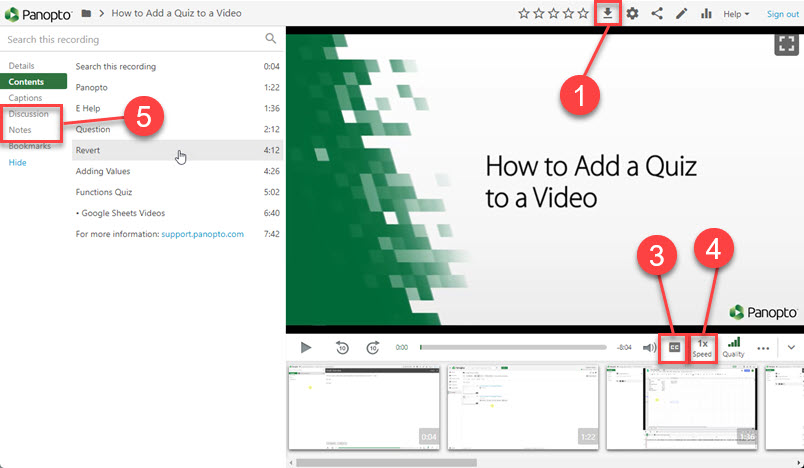
Task: Jump to Functions Quiz entry
Action: pos(177,192)
